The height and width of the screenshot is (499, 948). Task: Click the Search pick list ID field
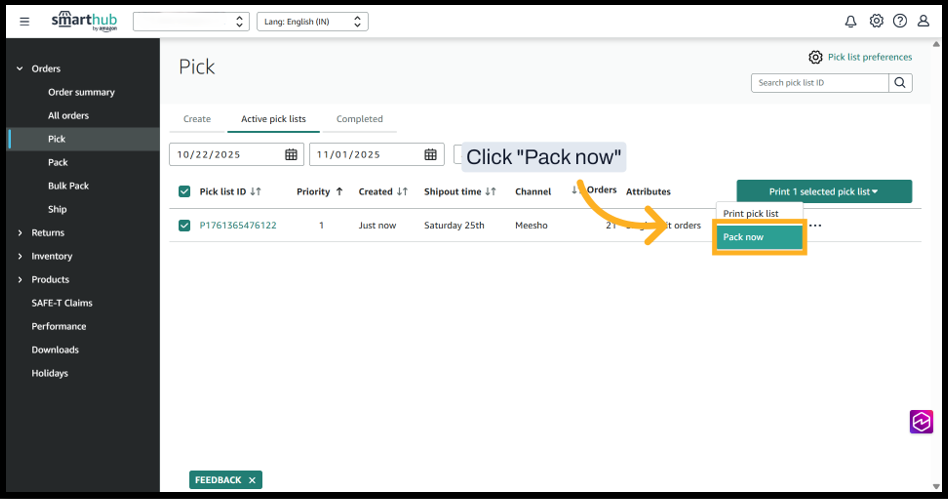(x=819, y=83)
